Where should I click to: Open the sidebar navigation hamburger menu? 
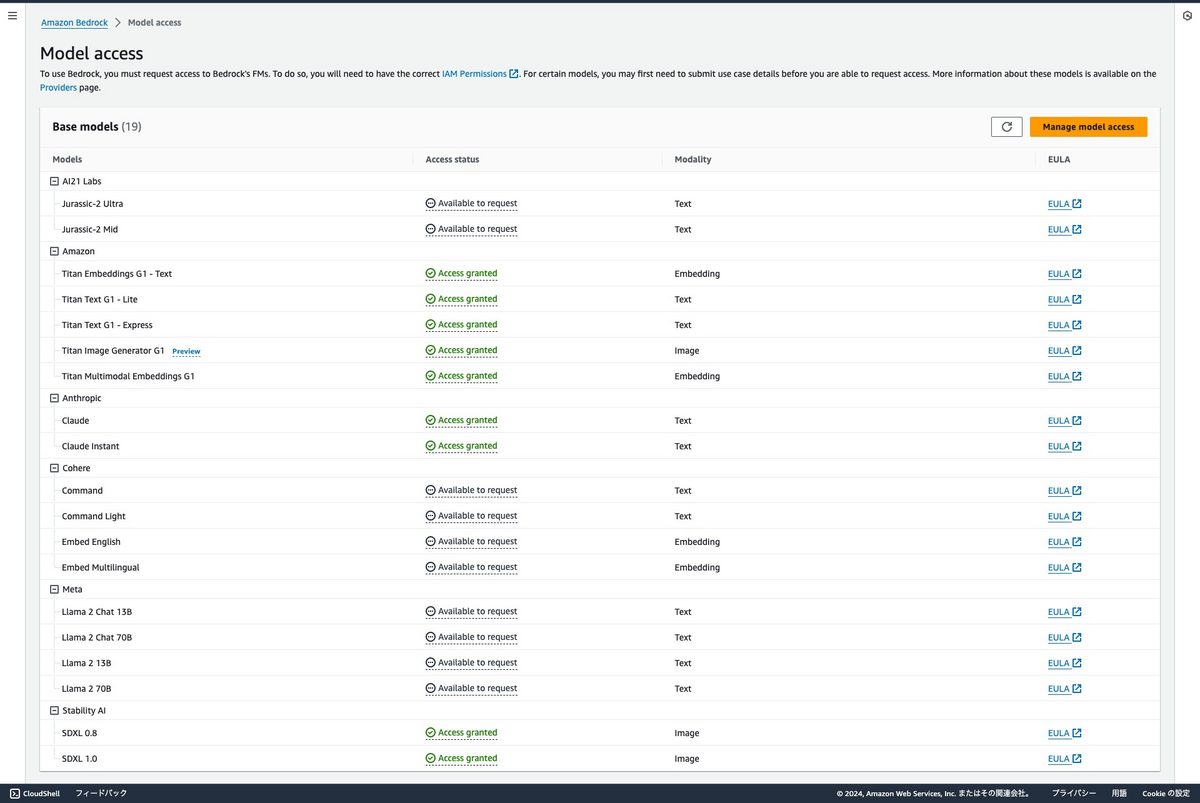click(12, 15)
